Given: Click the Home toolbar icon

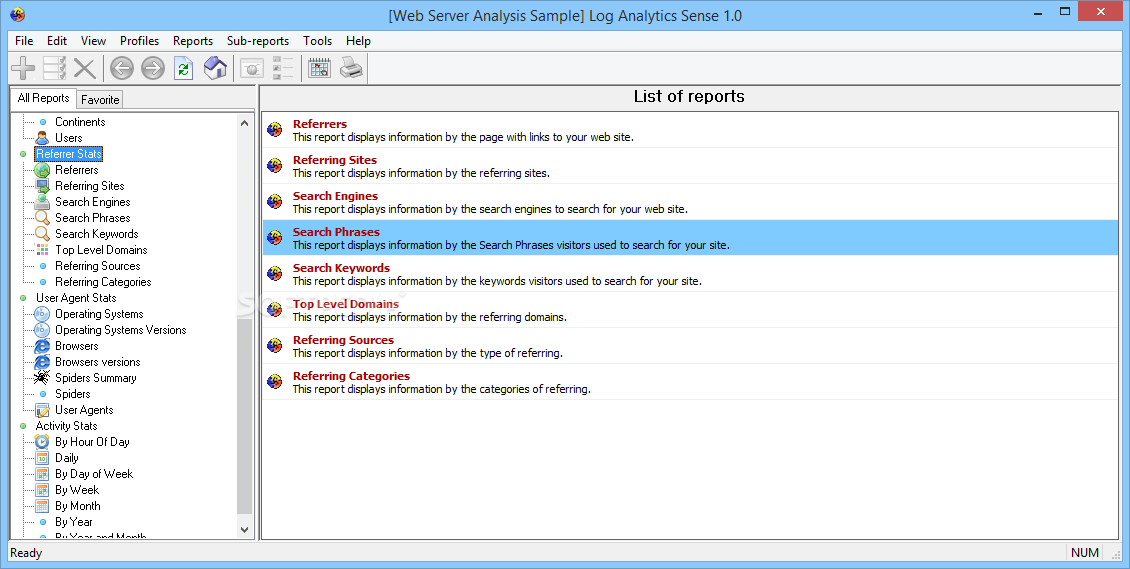Looking at the screenshot, I should [x=215, y=68].
